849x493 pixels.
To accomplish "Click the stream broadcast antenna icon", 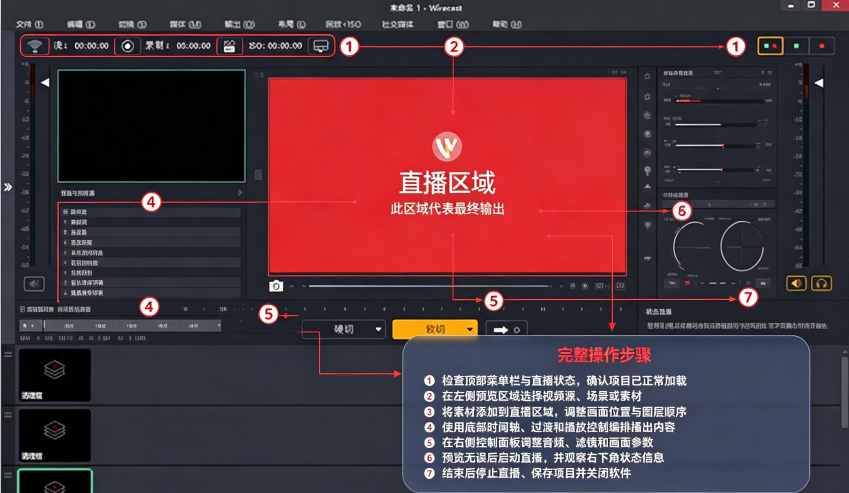I will (35, 46).
